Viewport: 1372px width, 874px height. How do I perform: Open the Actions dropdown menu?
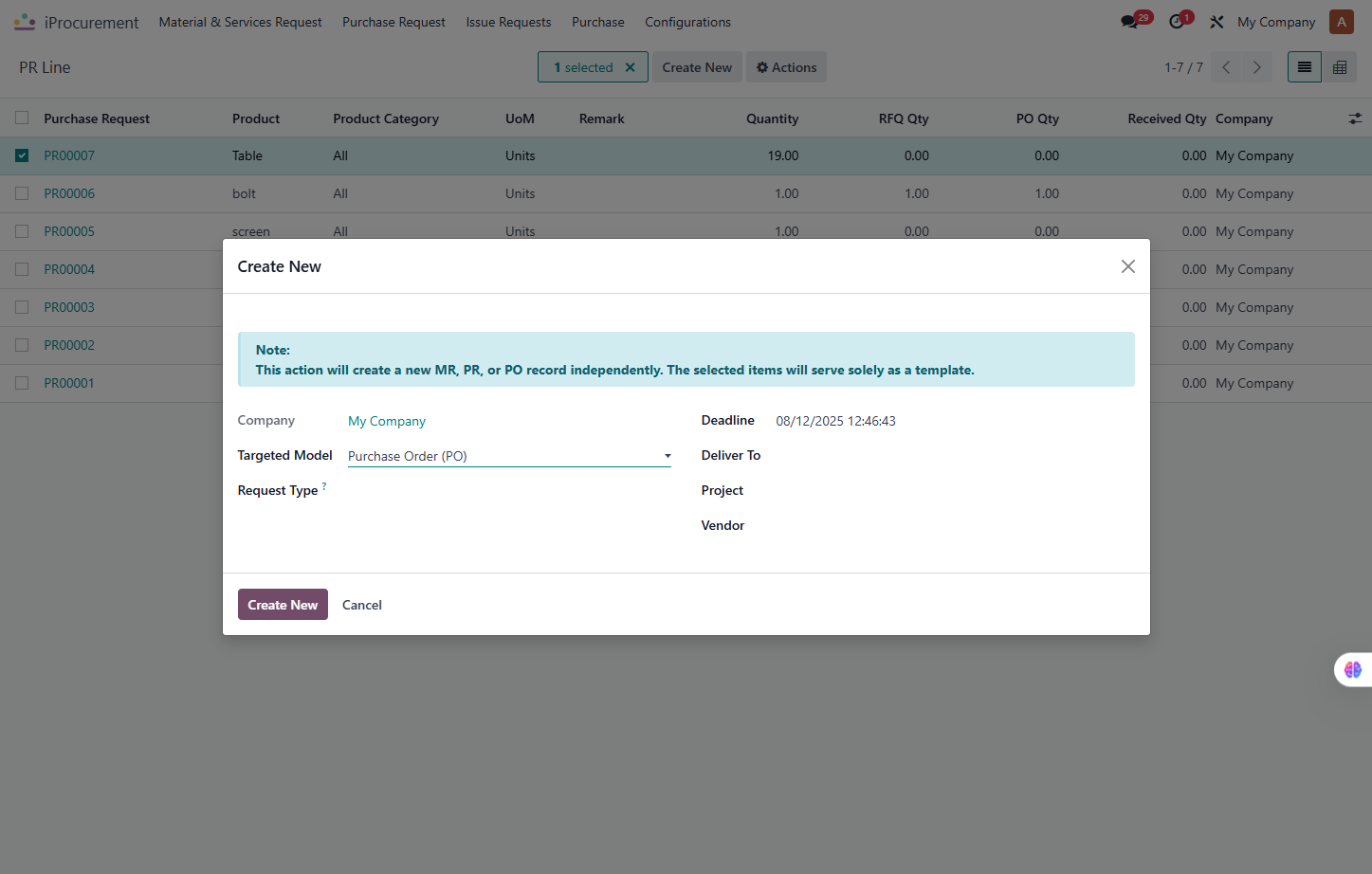pyautogui.click(x=786, y=67)
